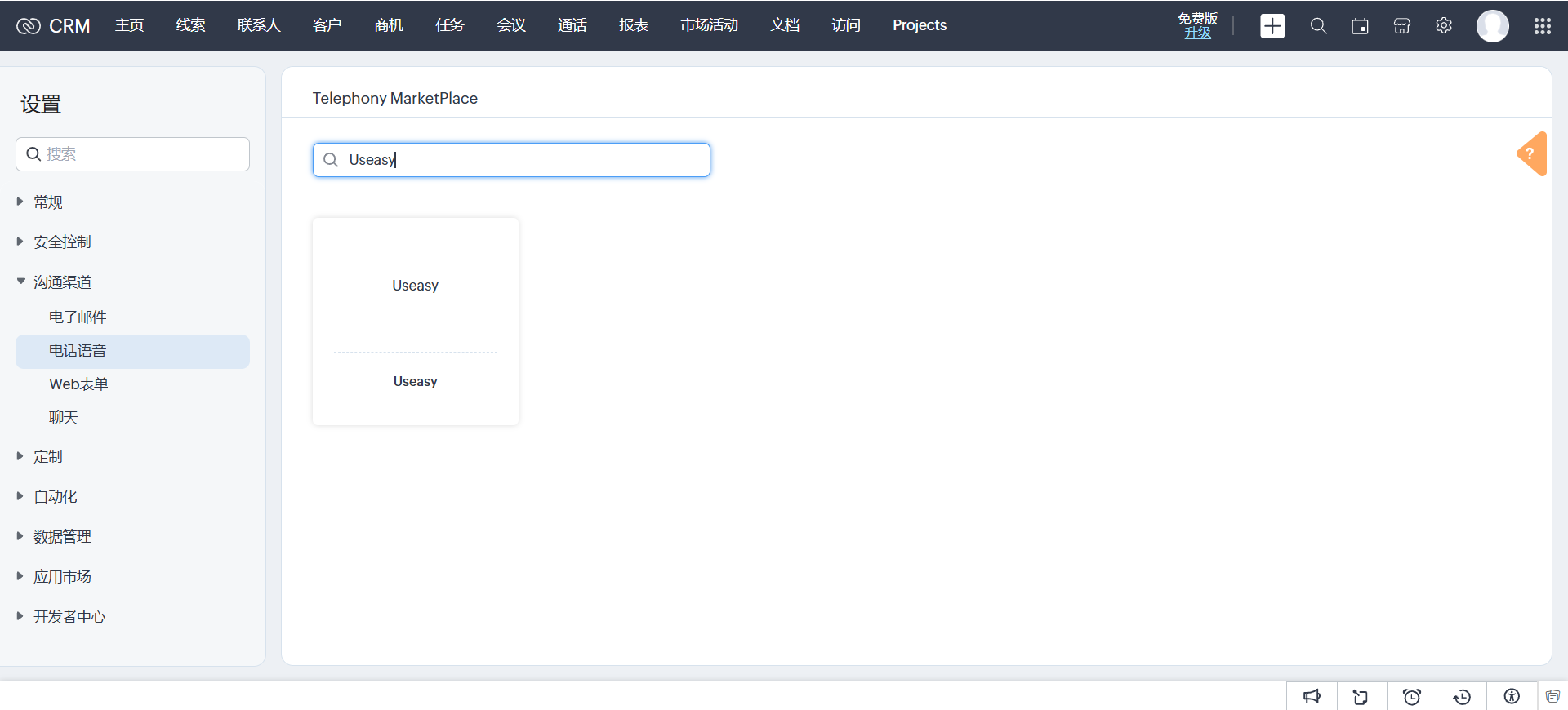Image resolution: width=1568 pixels, height=710 pixels.
Task: Open the 报表 tab
Action: [x=634, y=25]
